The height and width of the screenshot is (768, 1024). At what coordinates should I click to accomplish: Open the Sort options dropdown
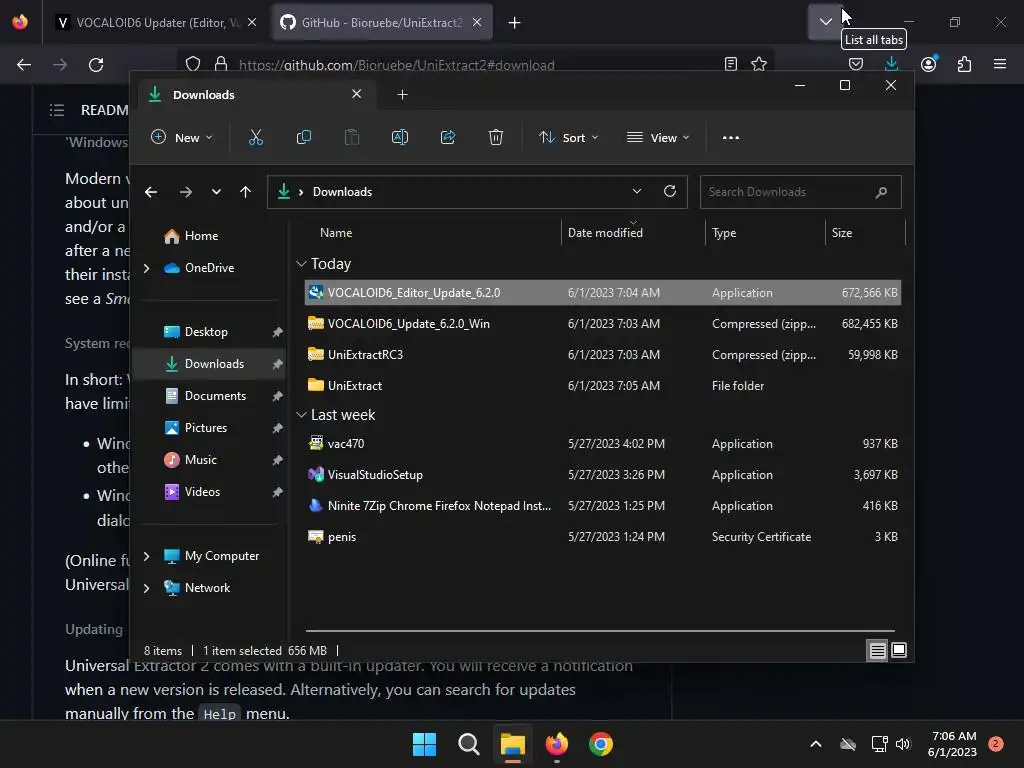[568, 137]
